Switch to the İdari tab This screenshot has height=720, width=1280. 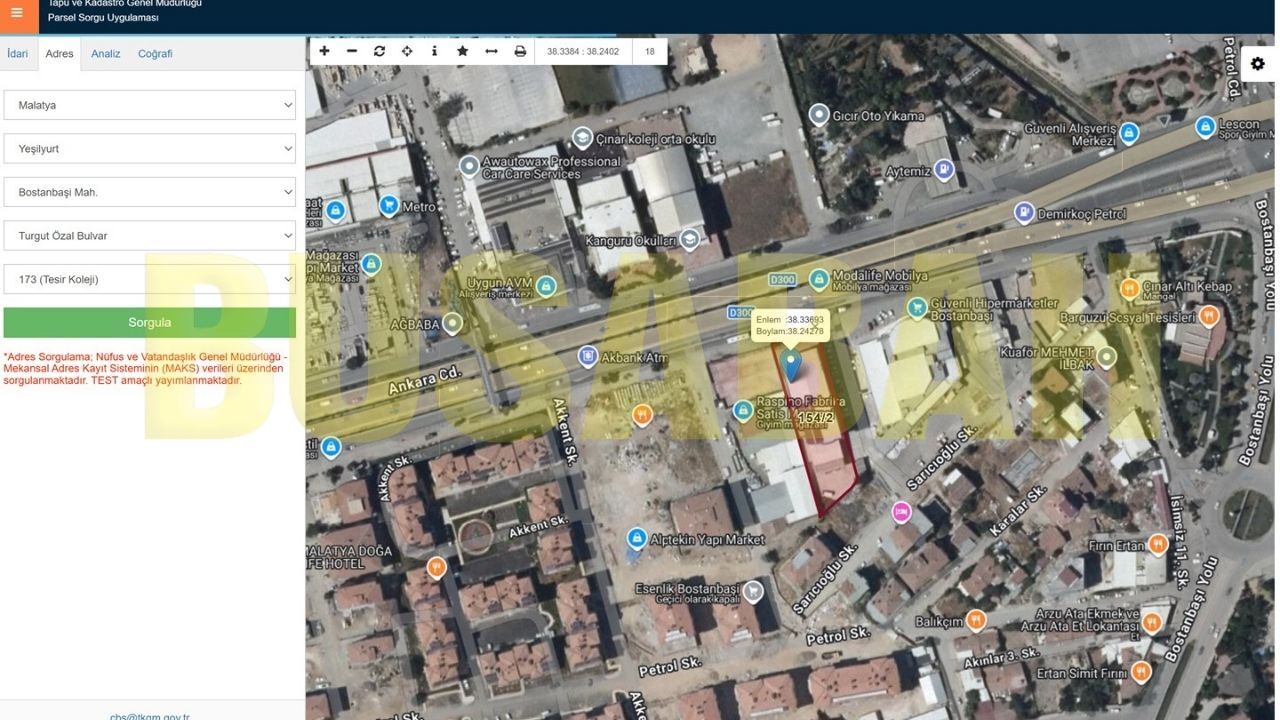click(18, 54)
